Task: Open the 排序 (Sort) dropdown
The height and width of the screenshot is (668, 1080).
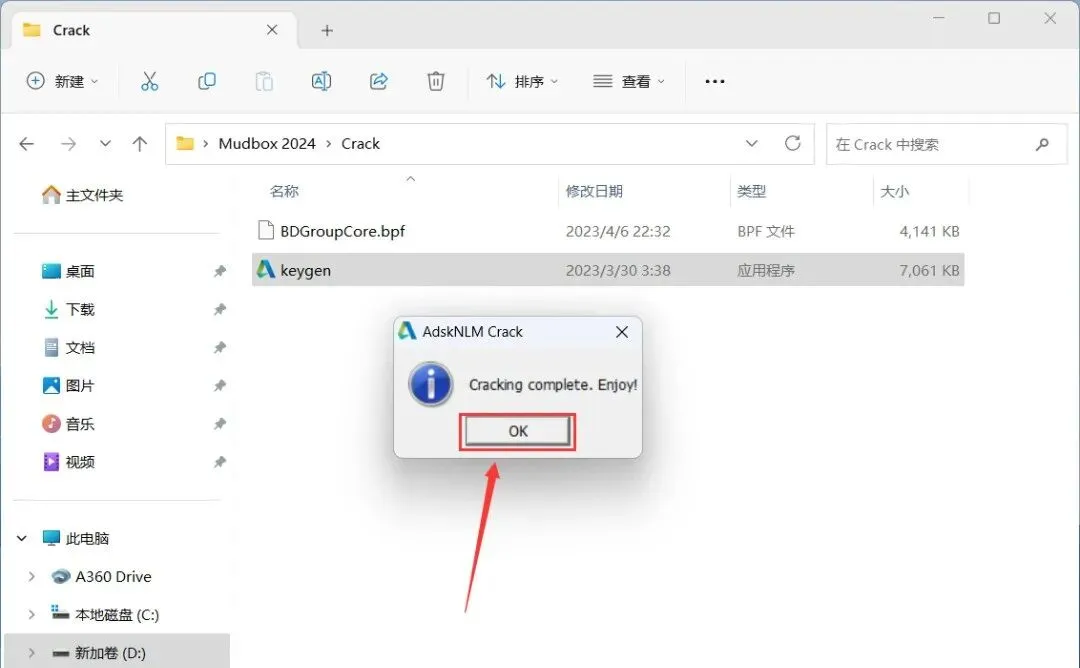Action: point(522,81)
